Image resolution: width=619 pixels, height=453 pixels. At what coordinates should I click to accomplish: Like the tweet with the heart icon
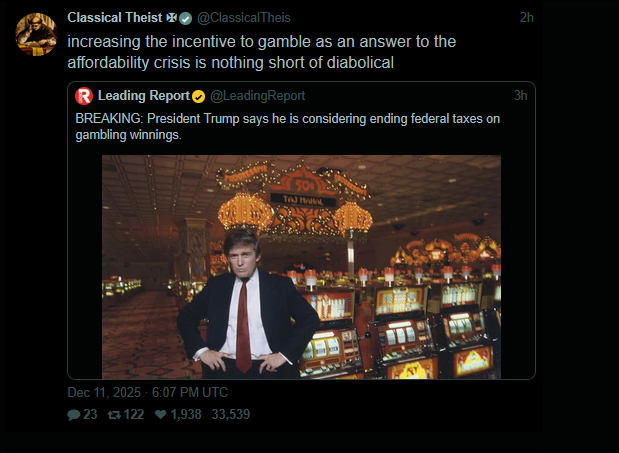pyautogui.click(x=159, y=416)
